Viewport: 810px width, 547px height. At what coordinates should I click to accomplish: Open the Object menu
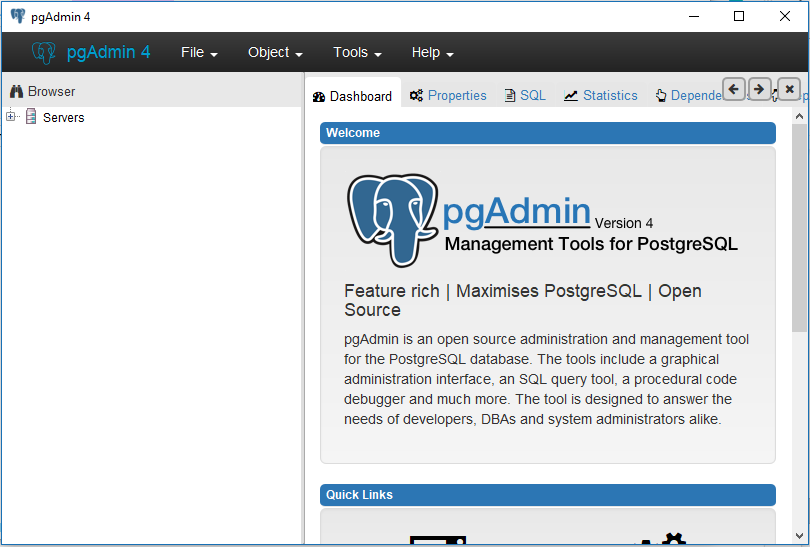[275, 53]
